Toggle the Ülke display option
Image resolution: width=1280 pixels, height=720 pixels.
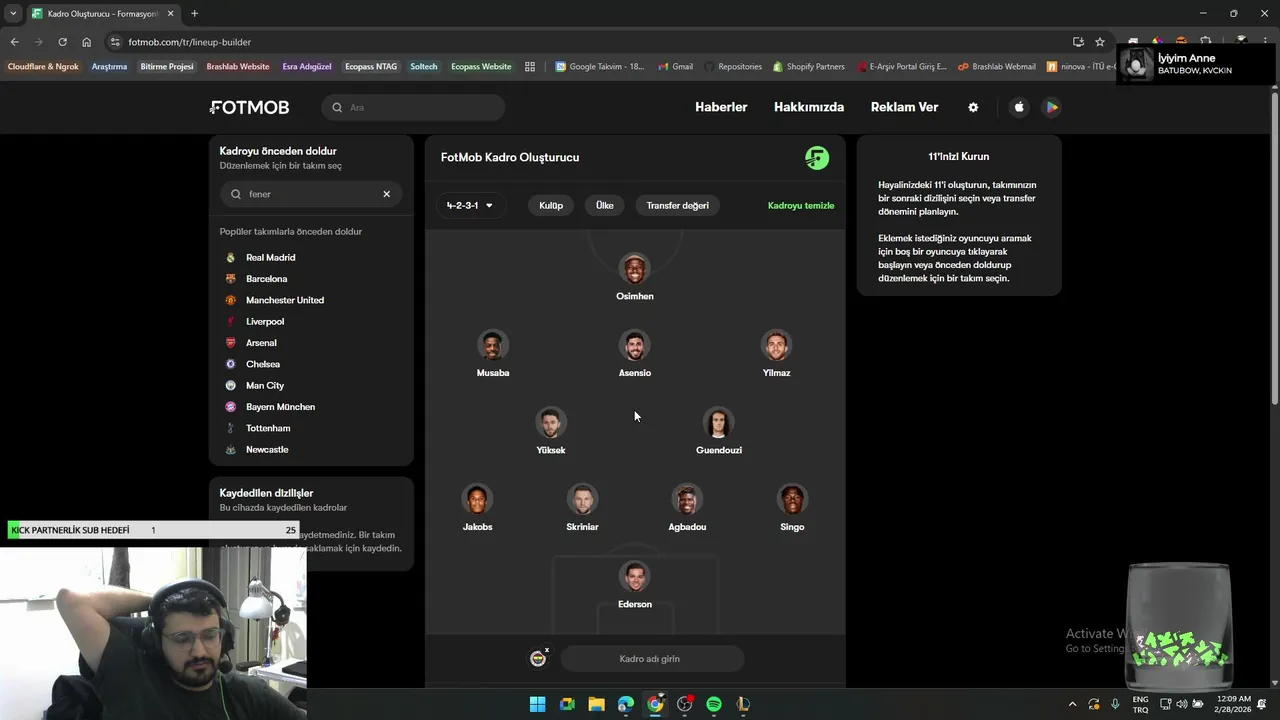[x=605, y=205]
